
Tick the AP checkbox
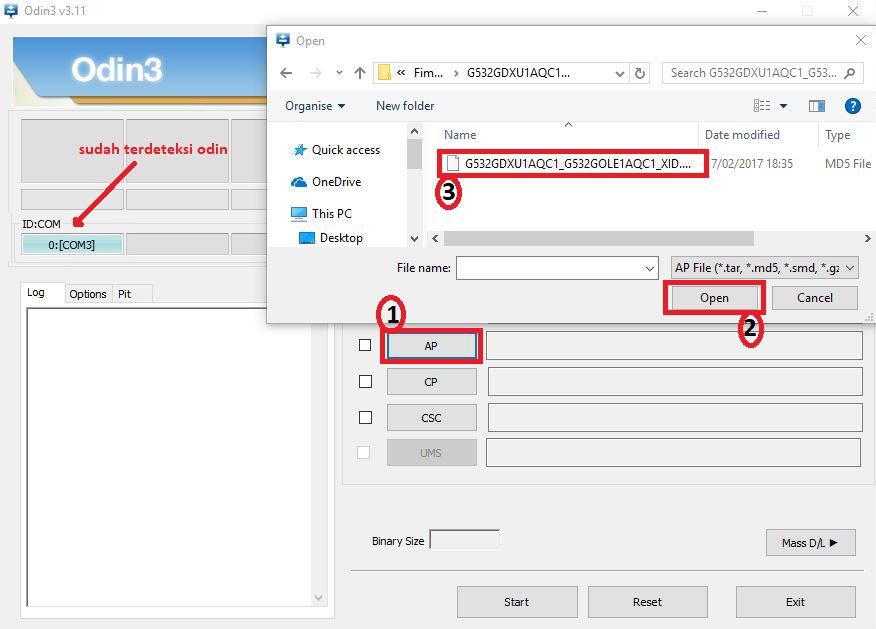tap(365, 345)
